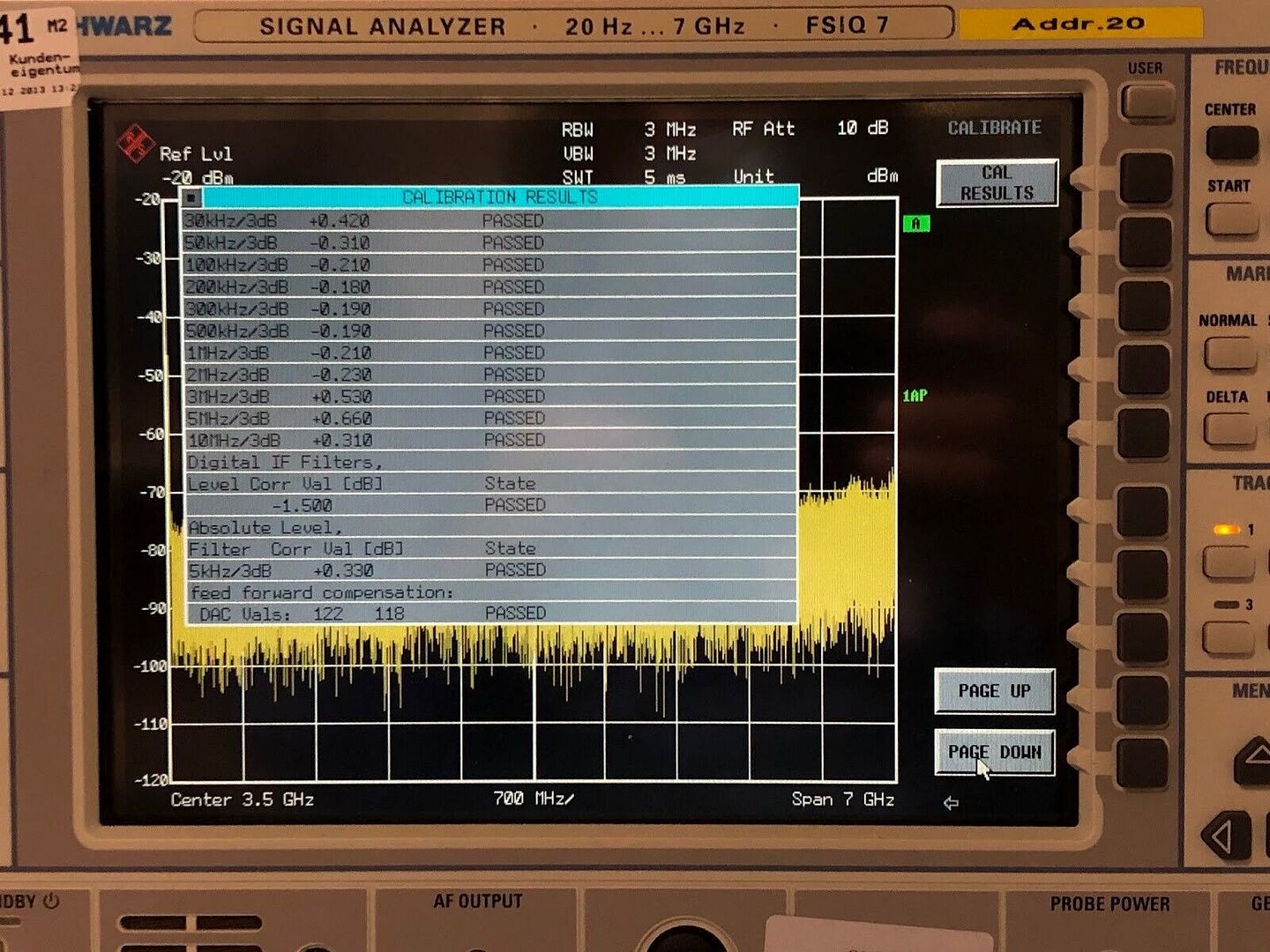1270x952 pixels.
Task: Click the Digital IF Filters heading
Action: 285,462
